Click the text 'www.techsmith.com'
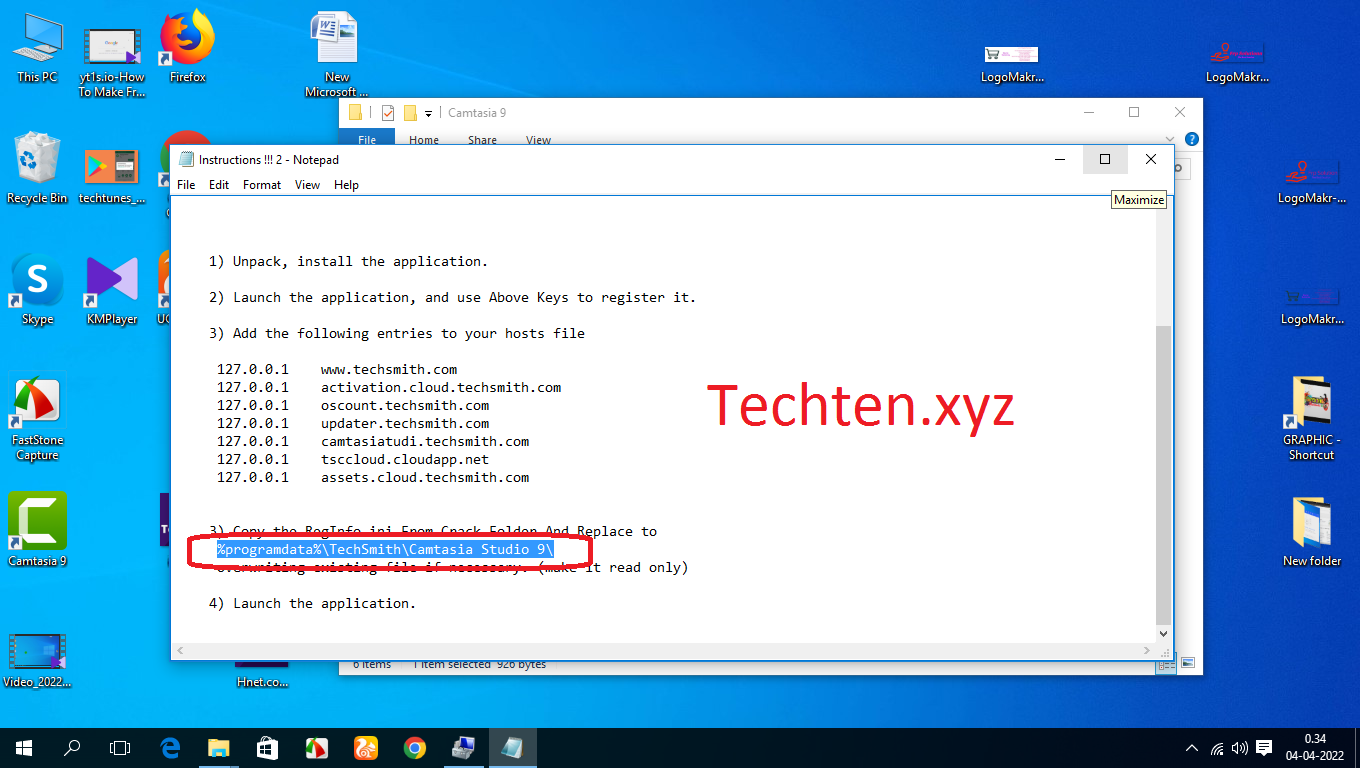Image resolution: width=1360 pixels, height=768 pixels. tap(389, 369)
